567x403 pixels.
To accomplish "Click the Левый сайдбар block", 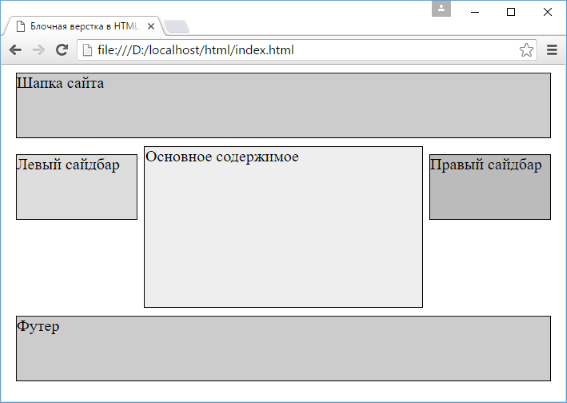I will coord(77,187).
